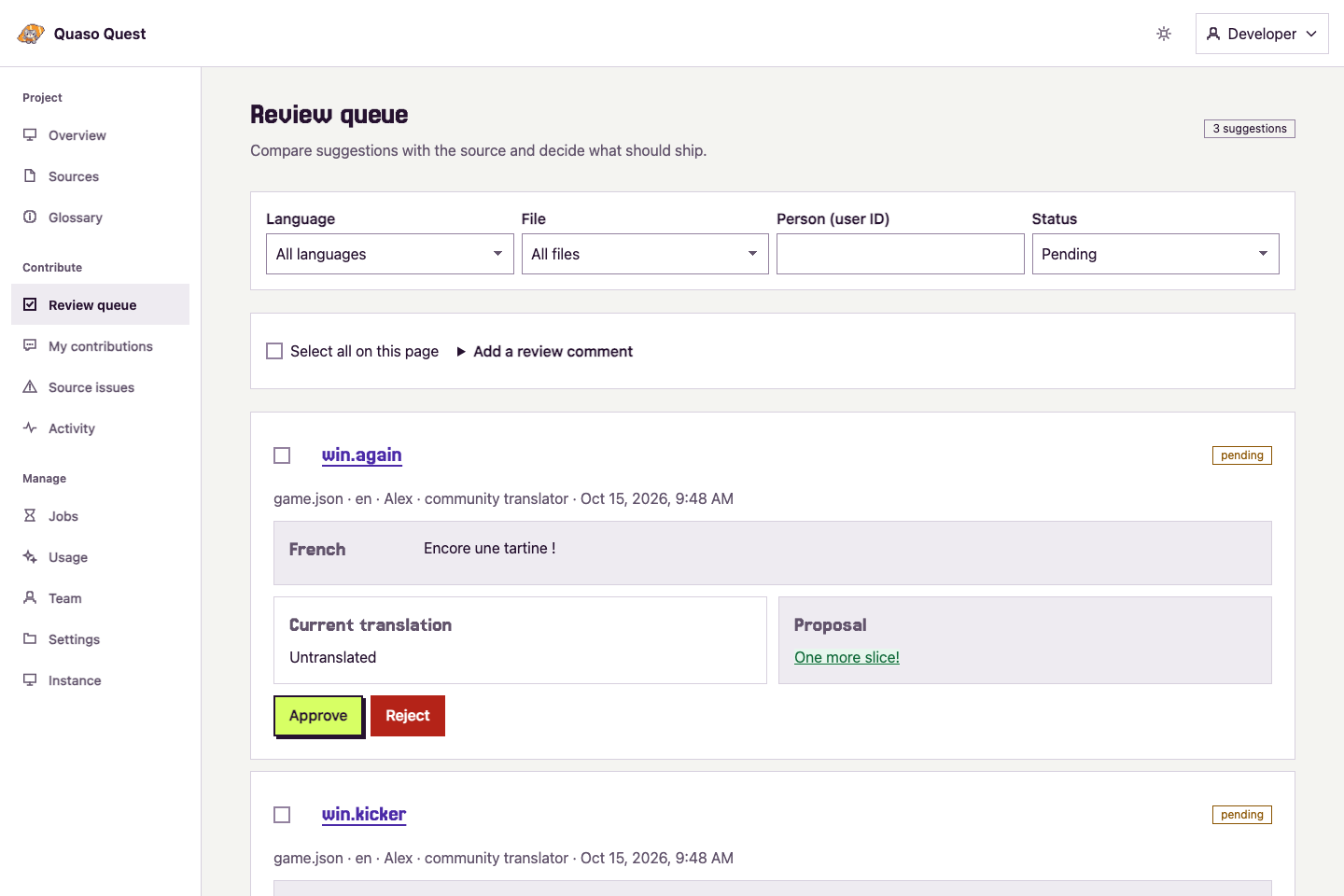Screen dimensions: 1344x896
Task: Click the French source text Encore une tartine !
Action: [490, 549]
